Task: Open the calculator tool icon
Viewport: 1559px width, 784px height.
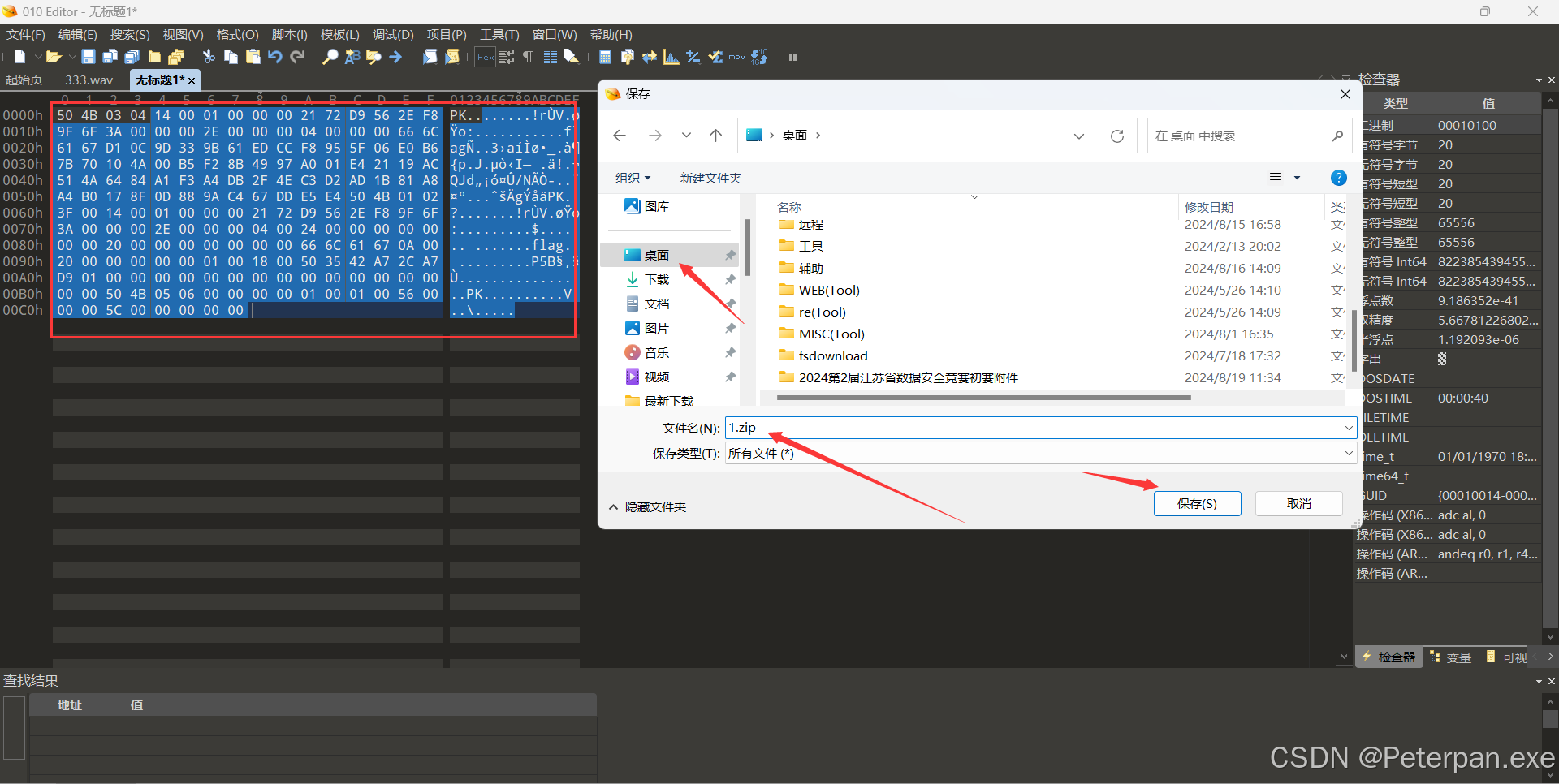Action: click(x=605, y=57)
